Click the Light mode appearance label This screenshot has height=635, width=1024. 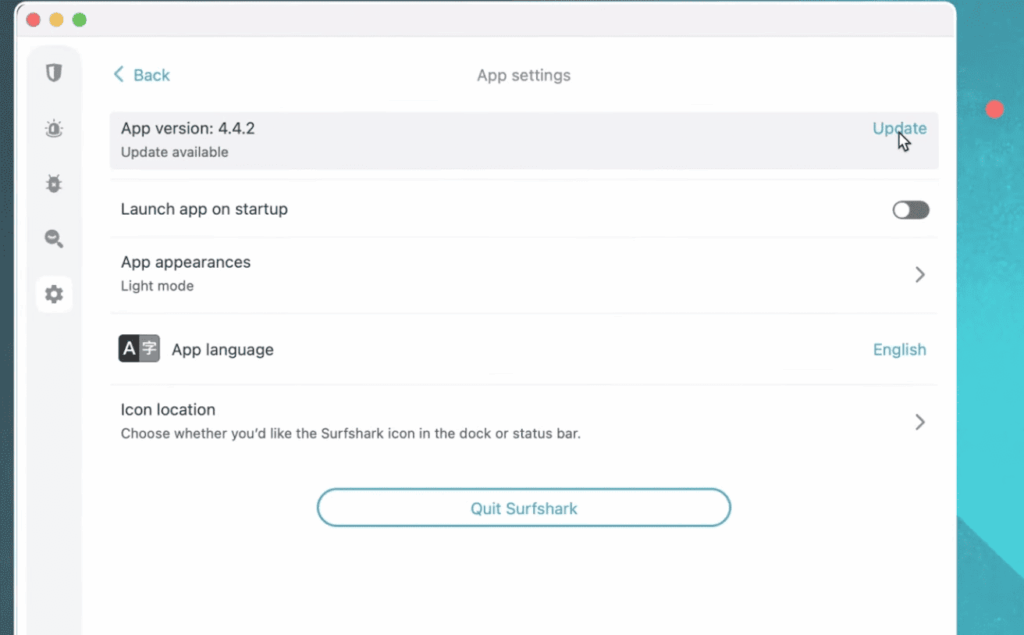(x=156, y=285)
